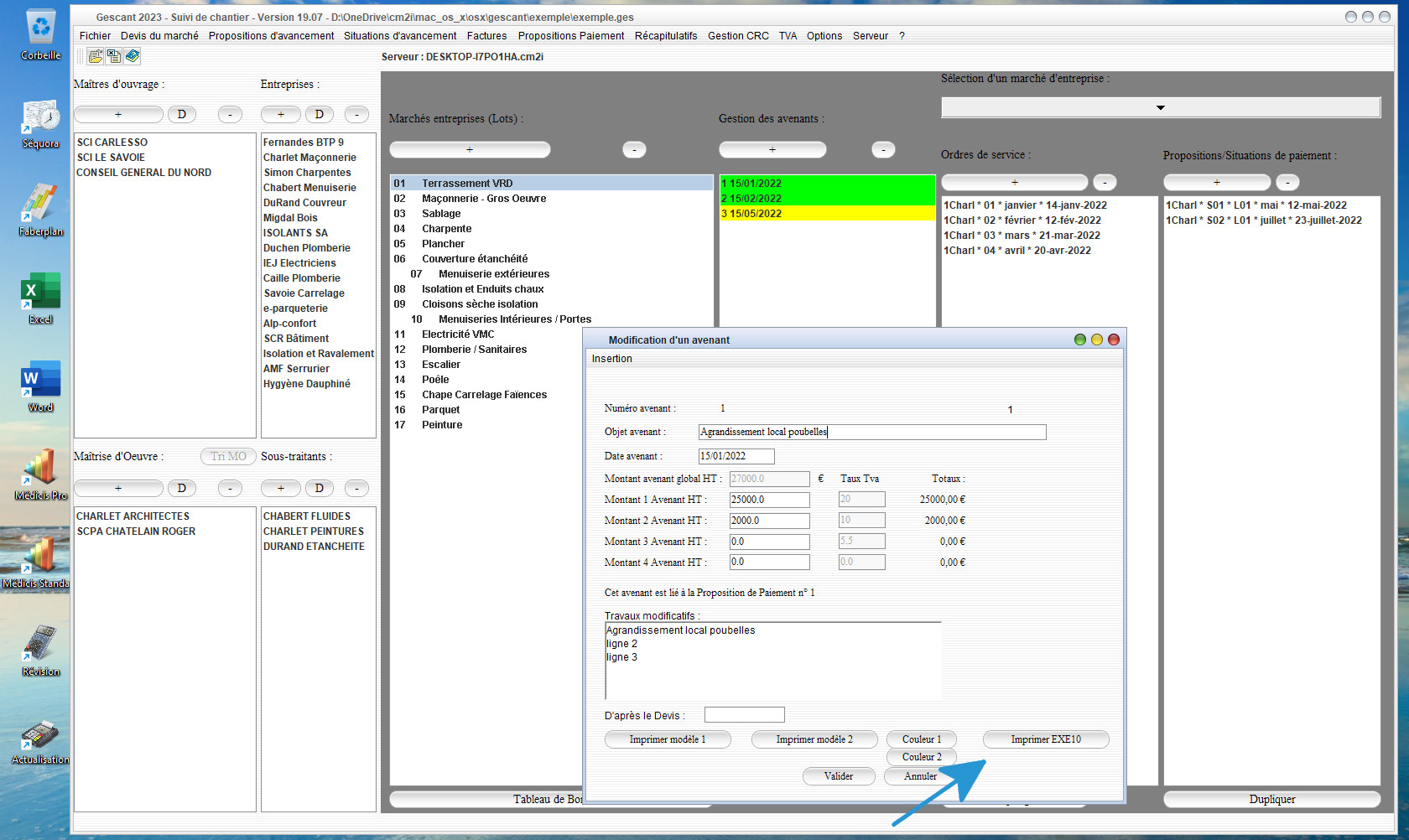Screen dimensions: 1409x840
Task: Add a new Ordre de service
Action: (x=1015, y=182)
